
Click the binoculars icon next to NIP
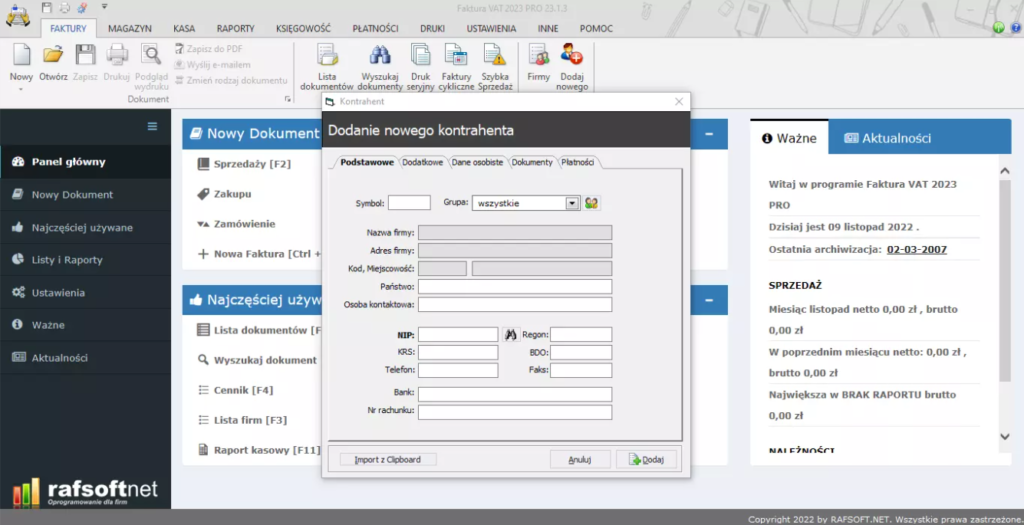coord(512,334)
